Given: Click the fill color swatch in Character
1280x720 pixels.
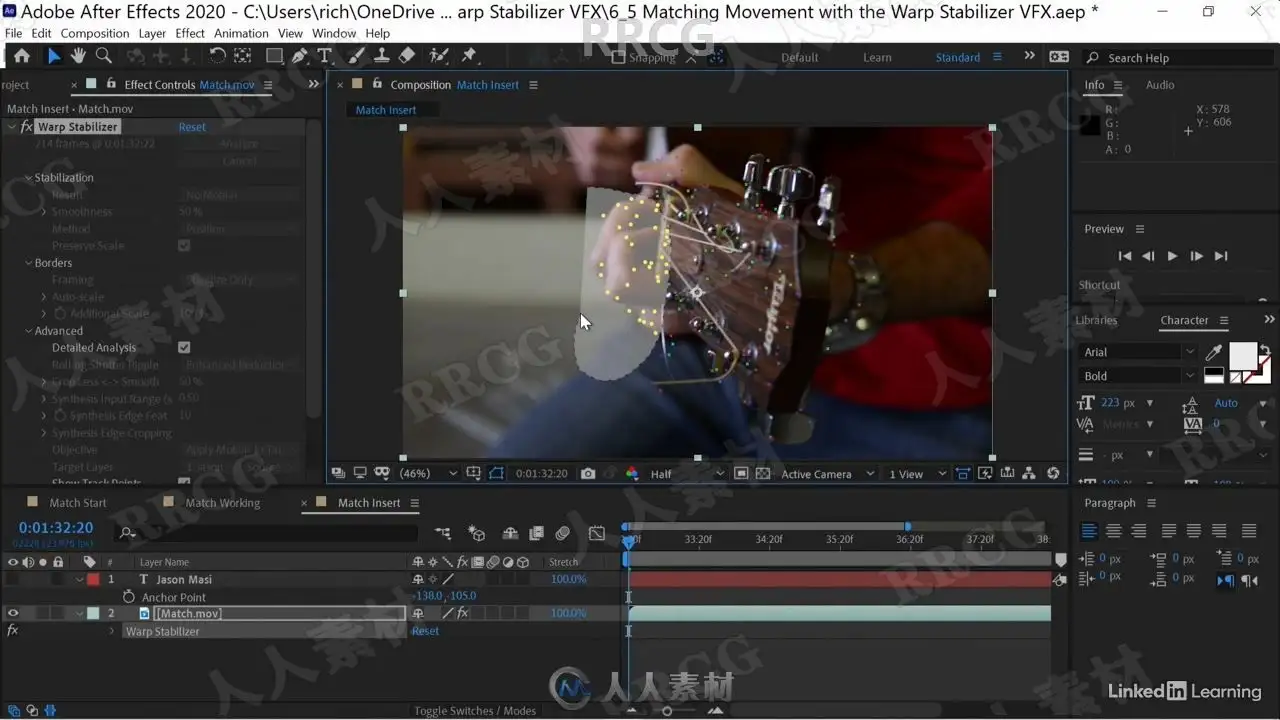Looking at the screenshot, I should coord(1242,355).
